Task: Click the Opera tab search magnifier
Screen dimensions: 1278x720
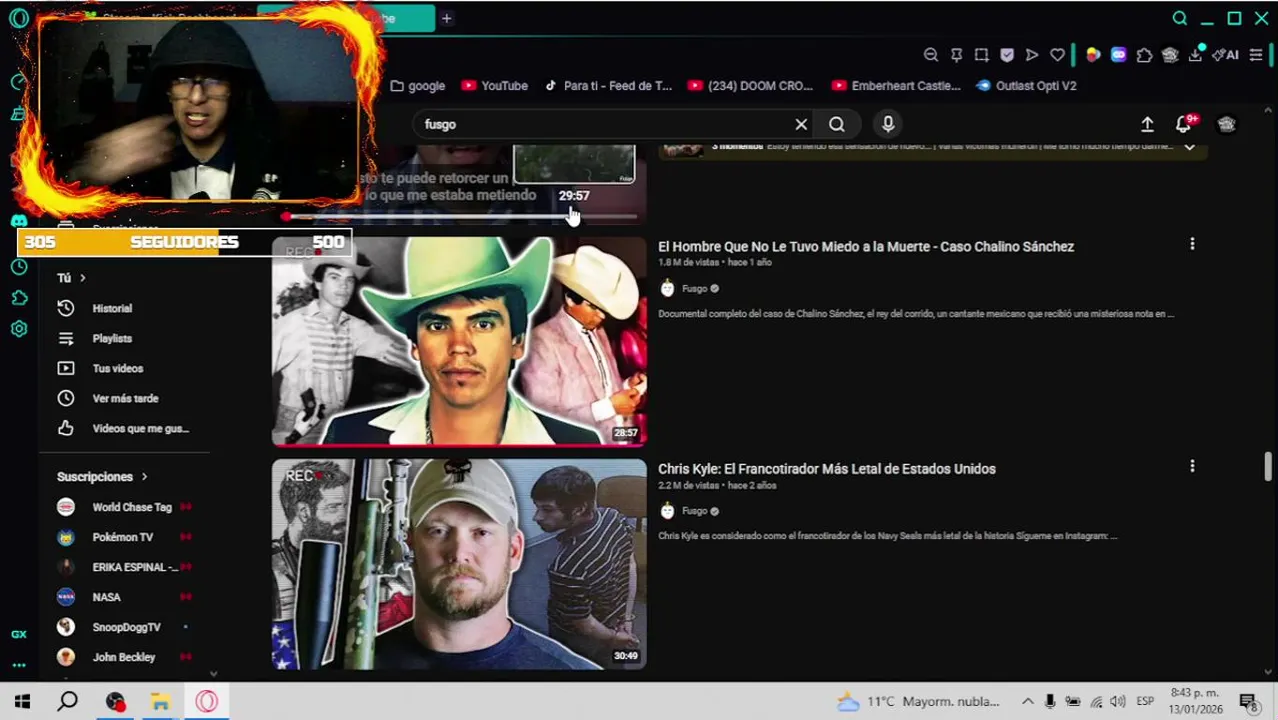Action: pos(1180,18)
